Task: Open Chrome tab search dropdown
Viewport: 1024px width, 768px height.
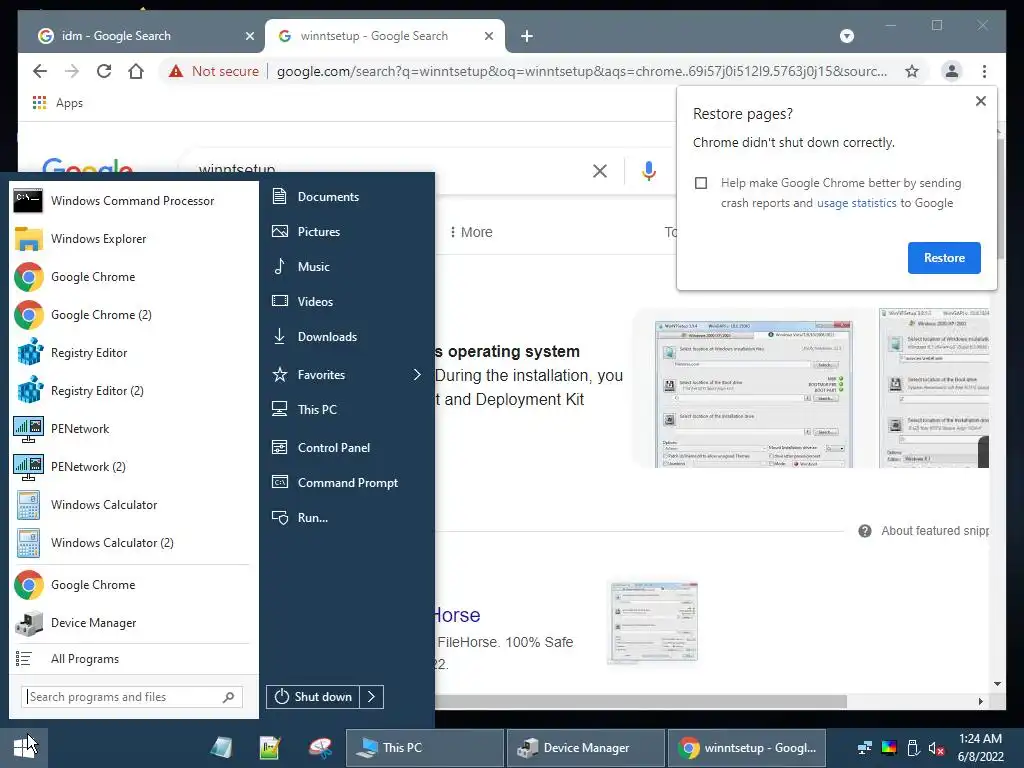Action: tap(846, 36)
